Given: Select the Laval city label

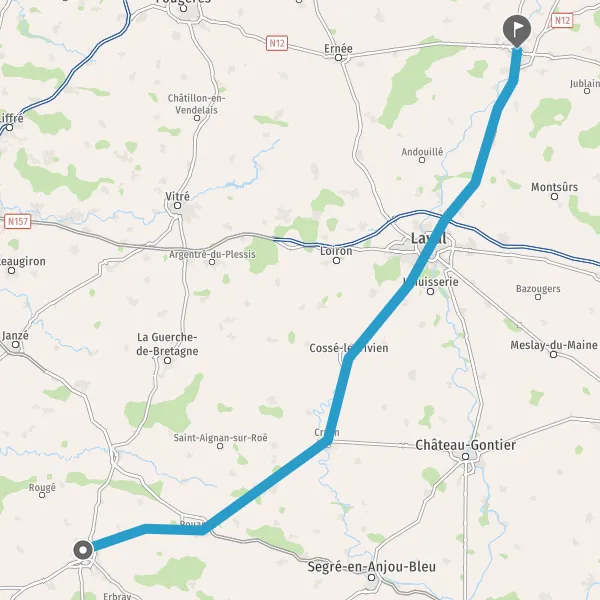Looking at the screenshot, I should tap(428, 238).
